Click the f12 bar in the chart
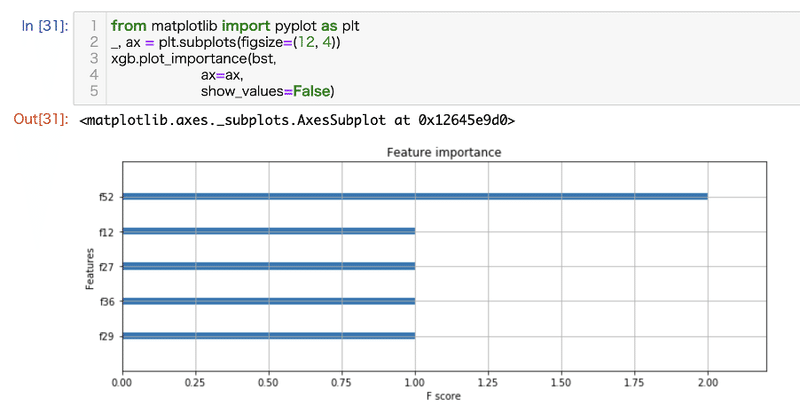The image size is (800, 413). (268, 231)
